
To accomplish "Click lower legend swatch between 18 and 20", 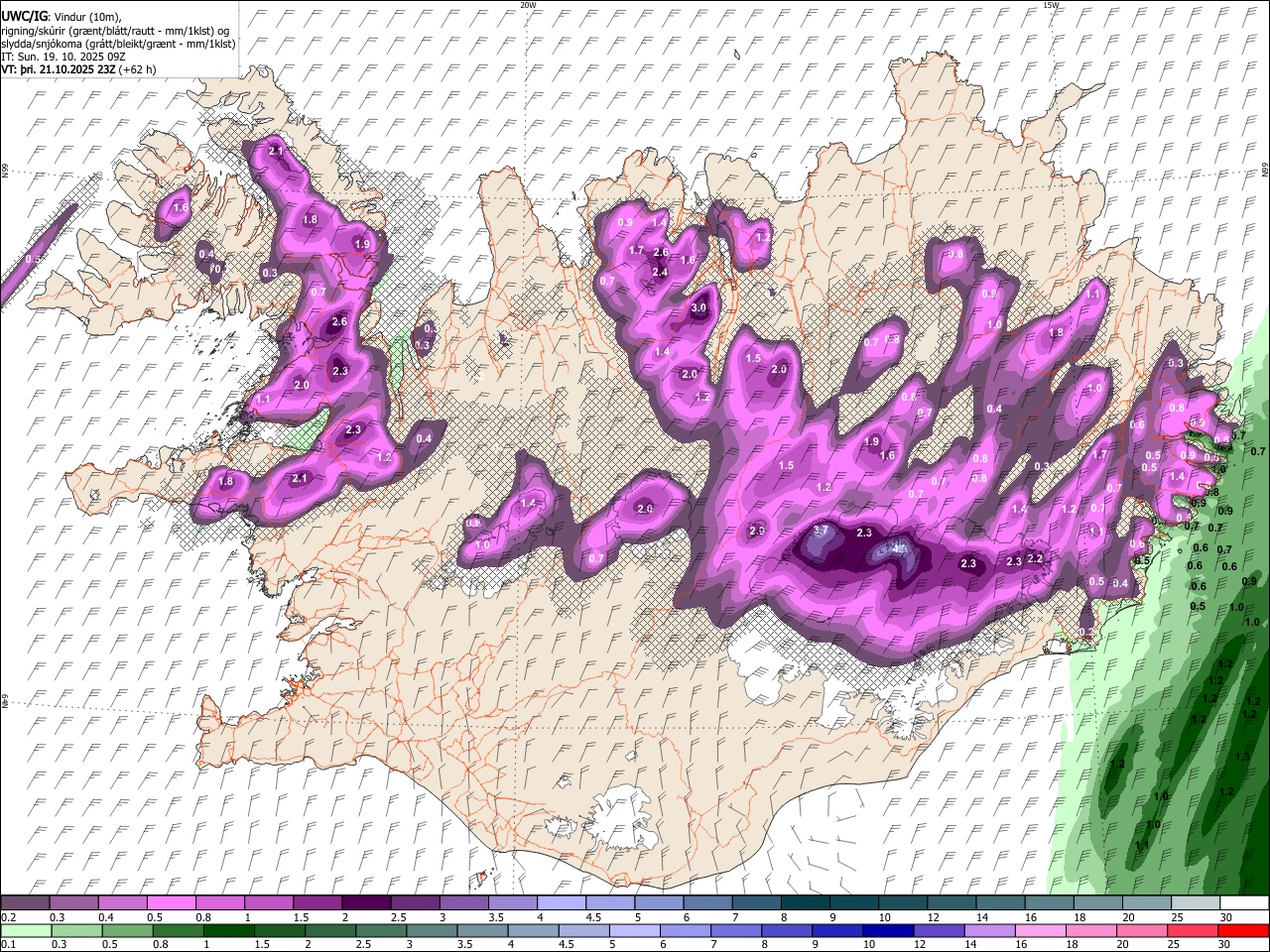I will coord(1092,930).
